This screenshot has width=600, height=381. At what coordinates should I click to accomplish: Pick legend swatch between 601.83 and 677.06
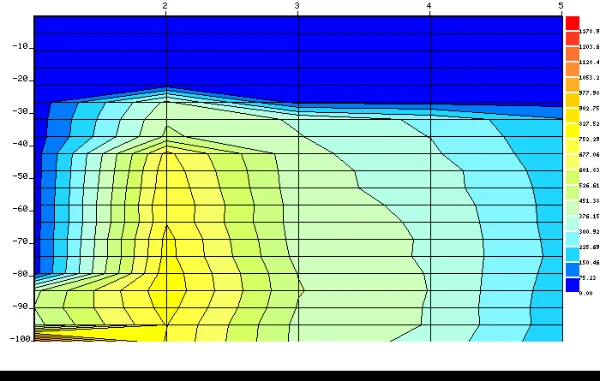click(x=572, y=162)
